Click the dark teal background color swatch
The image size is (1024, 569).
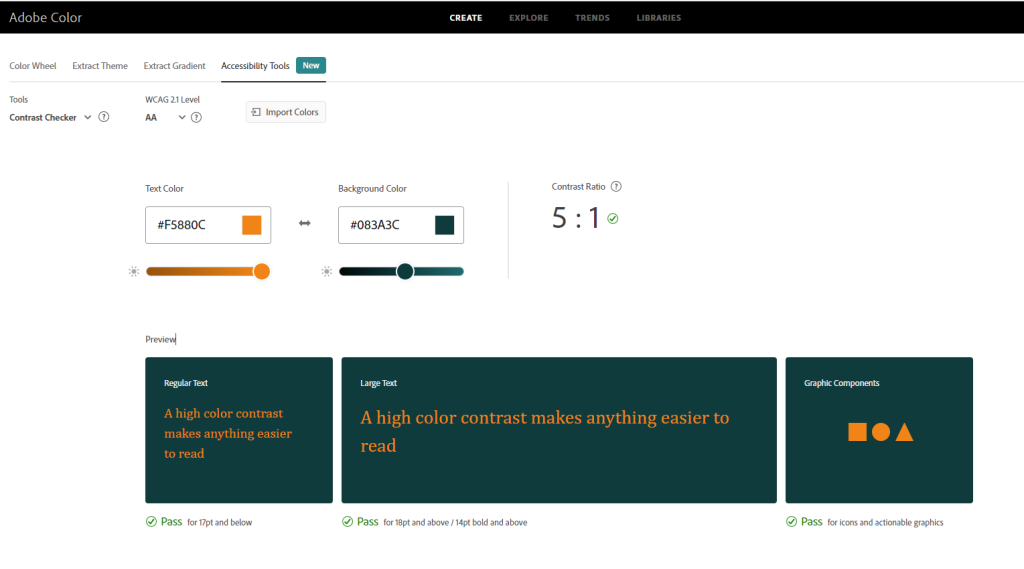tap(445, 225)
